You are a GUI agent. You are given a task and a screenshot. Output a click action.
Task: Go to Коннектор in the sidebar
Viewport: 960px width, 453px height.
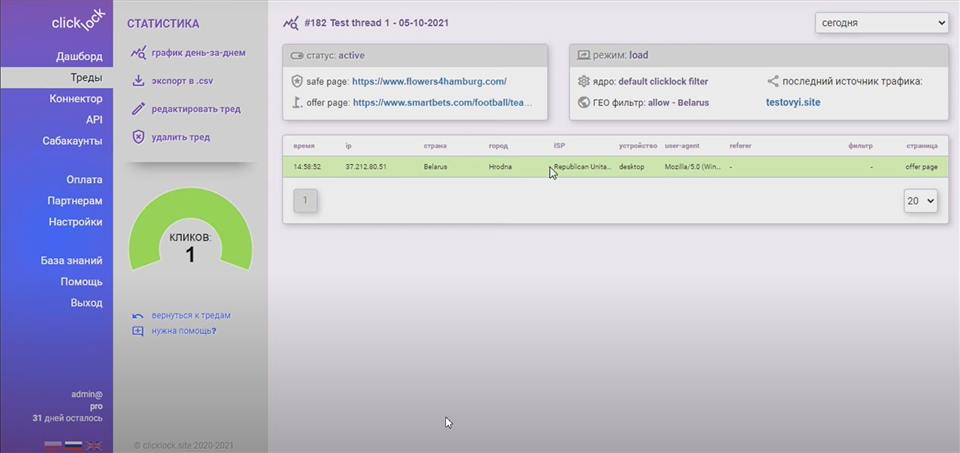pyautogui.click(x=75, y=99)
